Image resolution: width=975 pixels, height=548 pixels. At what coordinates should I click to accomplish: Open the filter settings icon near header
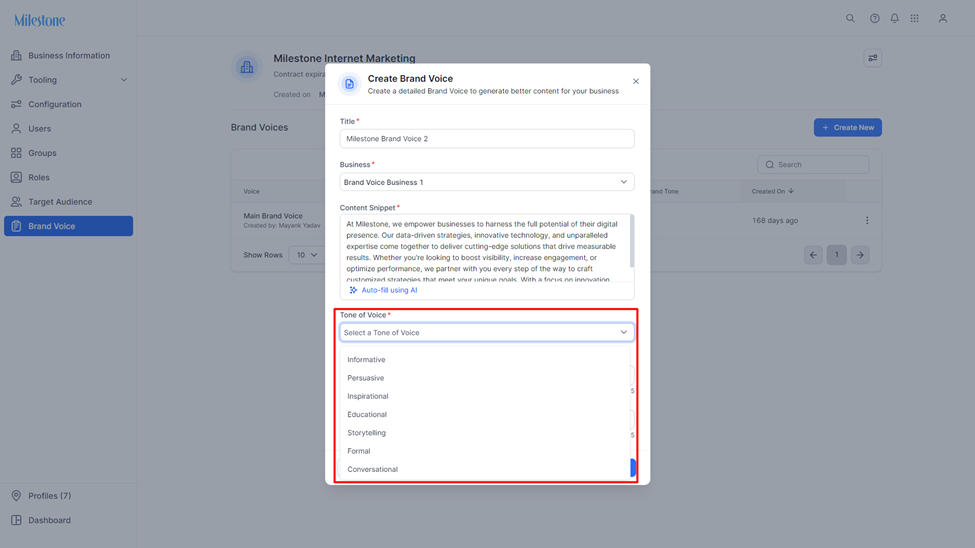coord(872,58)
